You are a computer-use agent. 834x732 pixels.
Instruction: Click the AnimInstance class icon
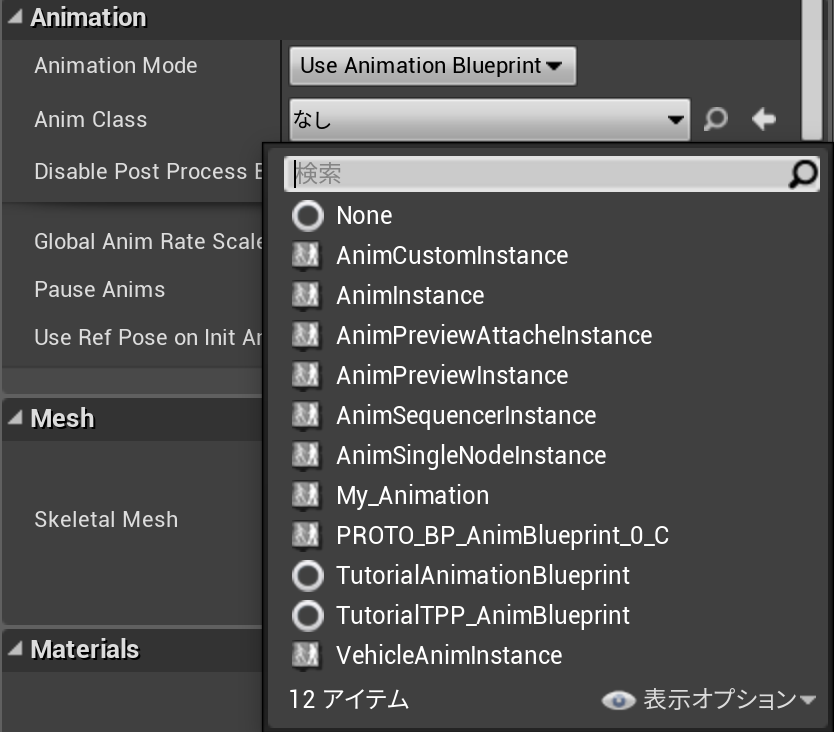click(306, 295)
